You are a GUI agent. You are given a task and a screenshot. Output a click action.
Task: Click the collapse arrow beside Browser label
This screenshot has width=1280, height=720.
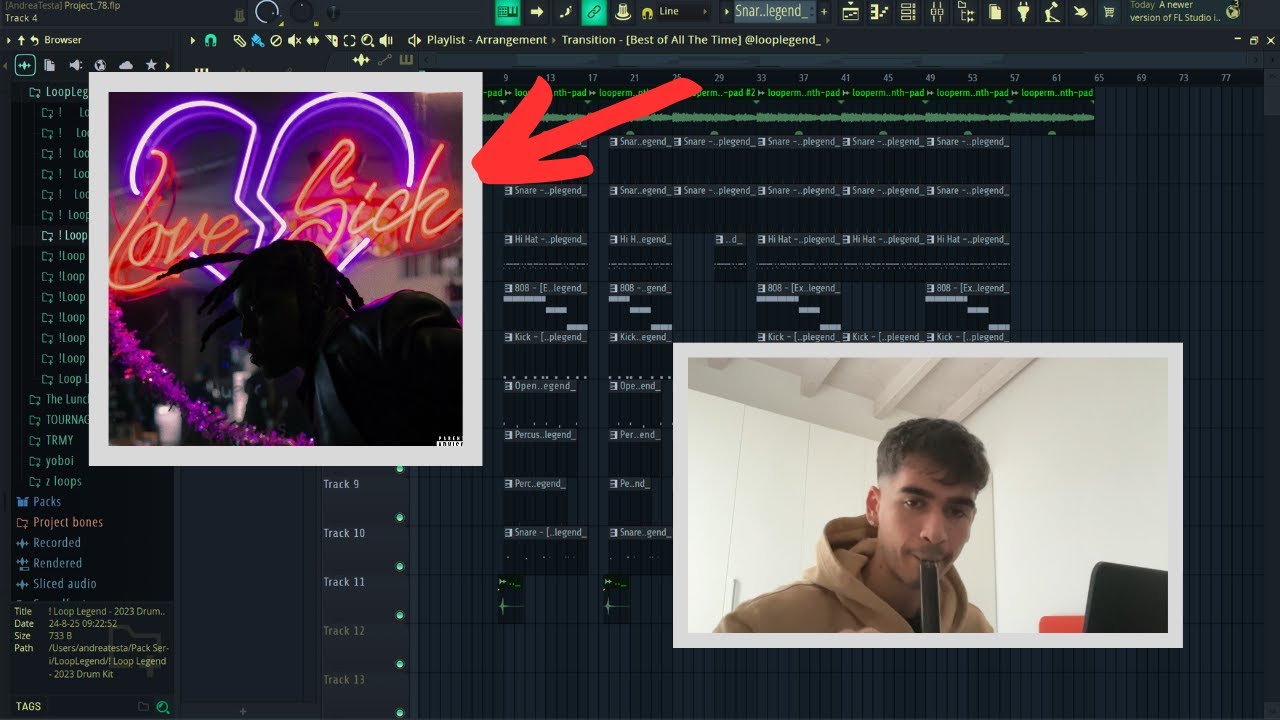9,40
